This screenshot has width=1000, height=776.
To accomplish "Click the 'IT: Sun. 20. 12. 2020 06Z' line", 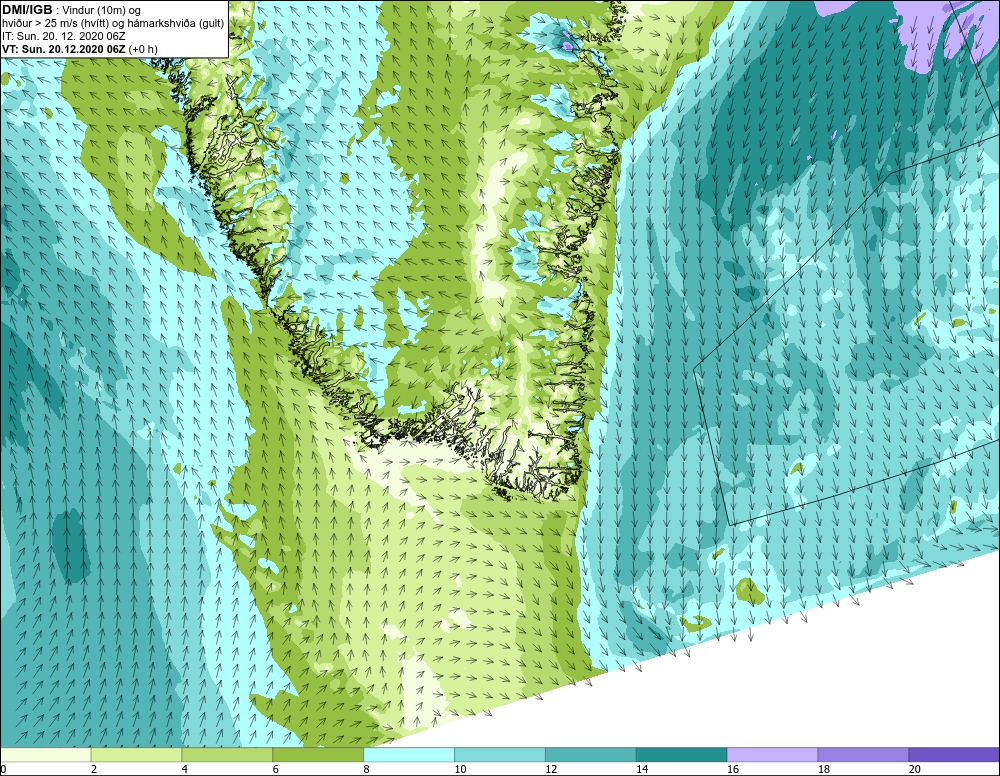I will pyautogui.click(x=64, y=36).
